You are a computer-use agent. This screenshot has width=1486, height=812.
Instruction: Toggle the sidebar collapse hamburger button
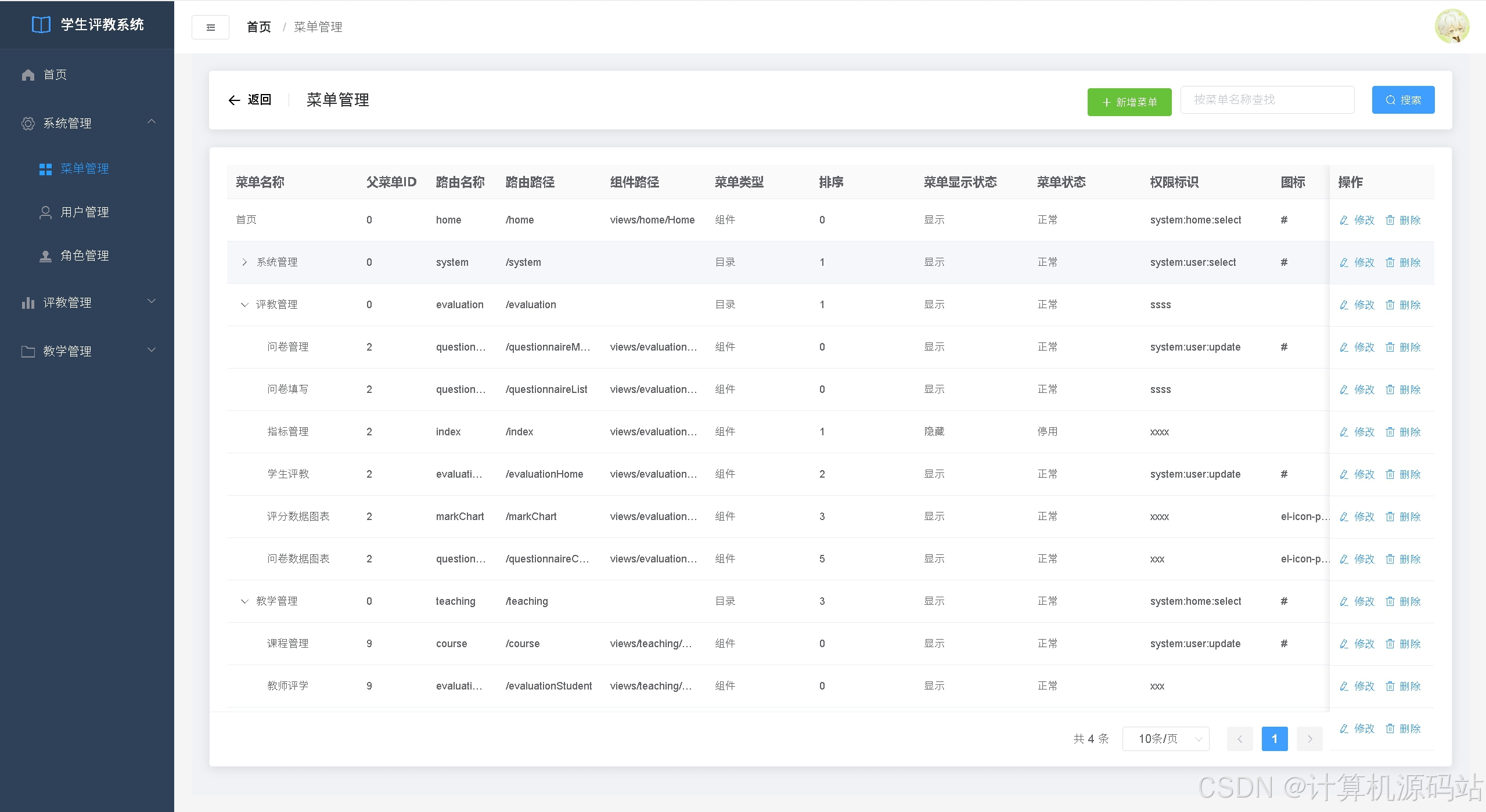(x=210, y=27)
